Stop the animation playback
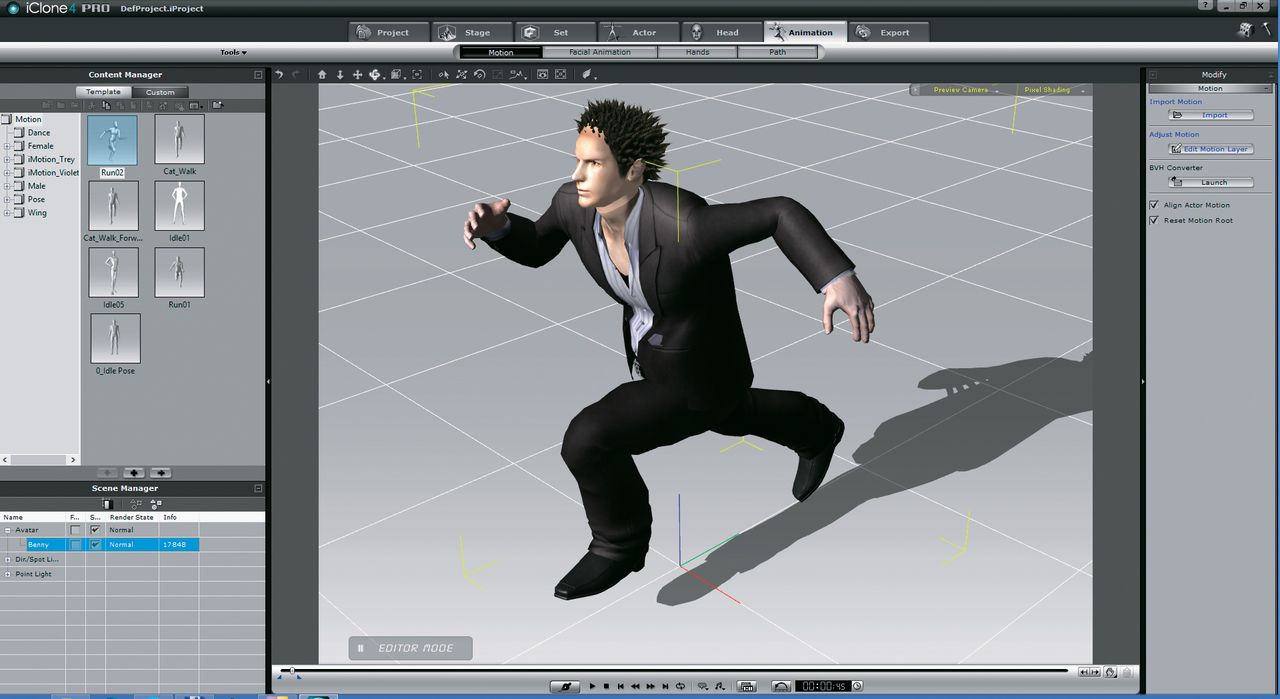 point(606,686)
